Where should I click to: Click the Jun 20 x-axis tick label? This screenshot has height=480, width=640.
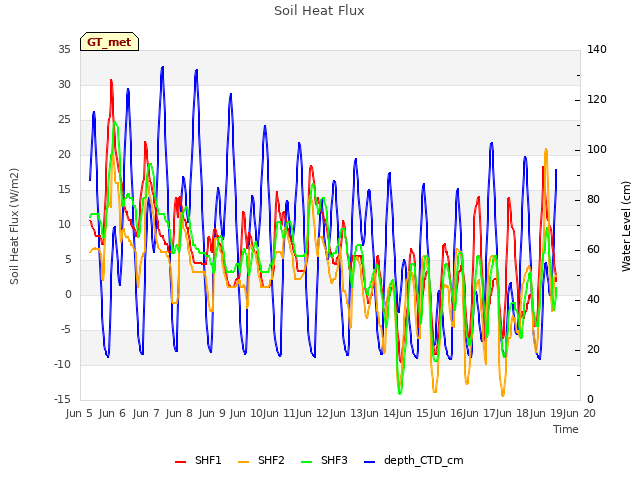[x=580, y=413]
